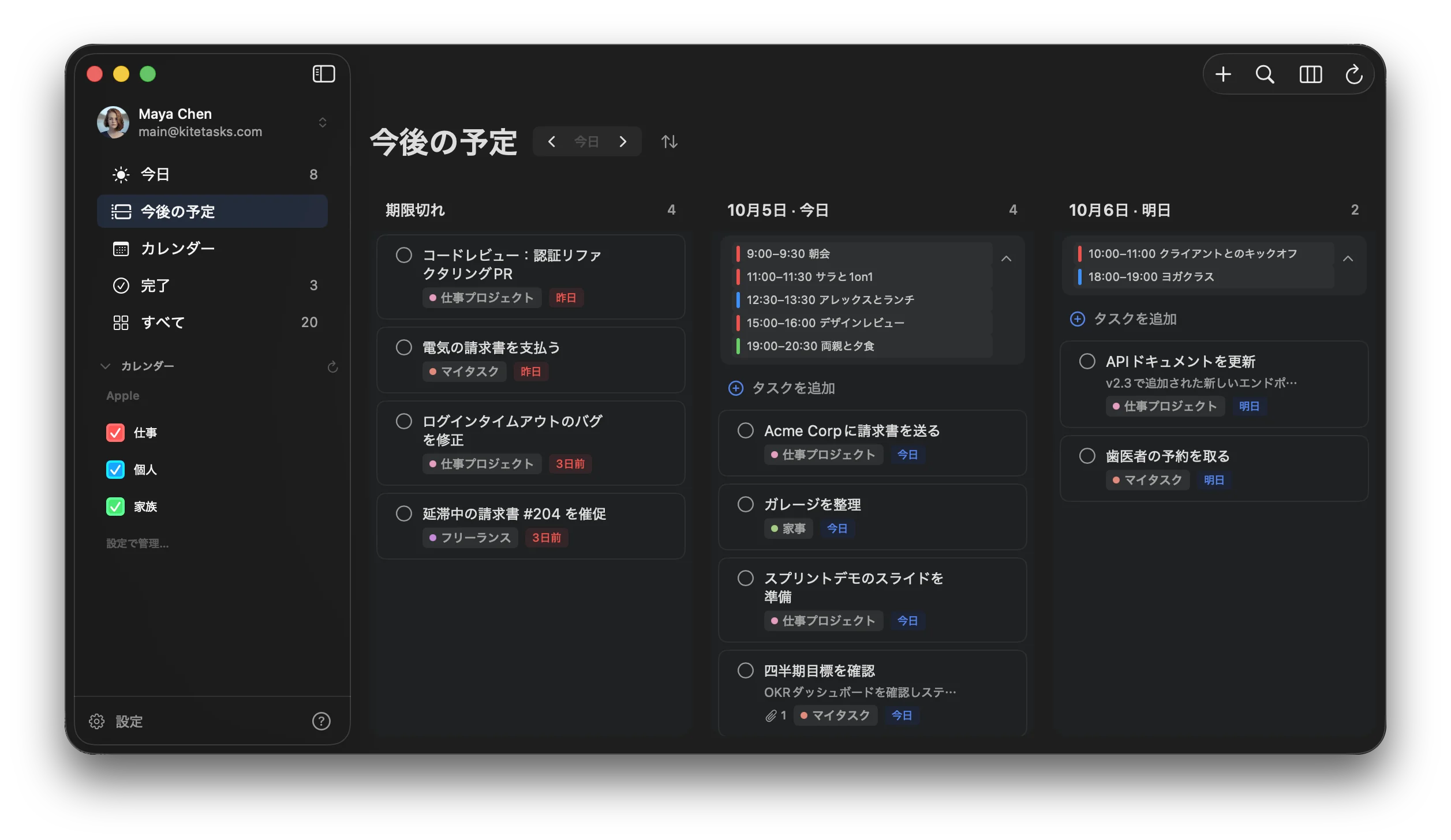
Task: Collapse tomorrow's events list chevron
Action: (x=1348, y=258)
